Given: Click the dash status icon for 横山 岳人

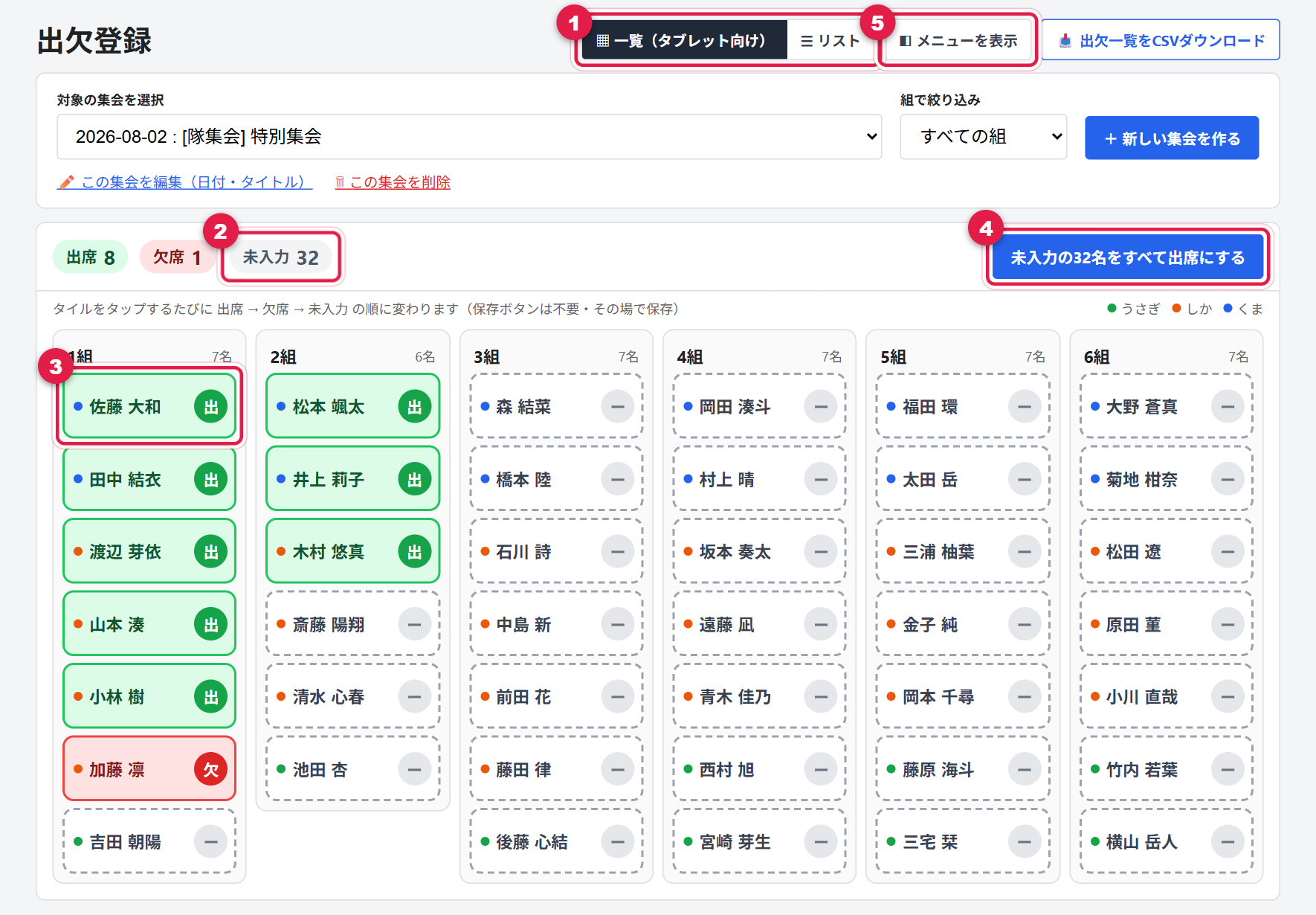Looking at the screenshot, I should [x=1228, y=842].
